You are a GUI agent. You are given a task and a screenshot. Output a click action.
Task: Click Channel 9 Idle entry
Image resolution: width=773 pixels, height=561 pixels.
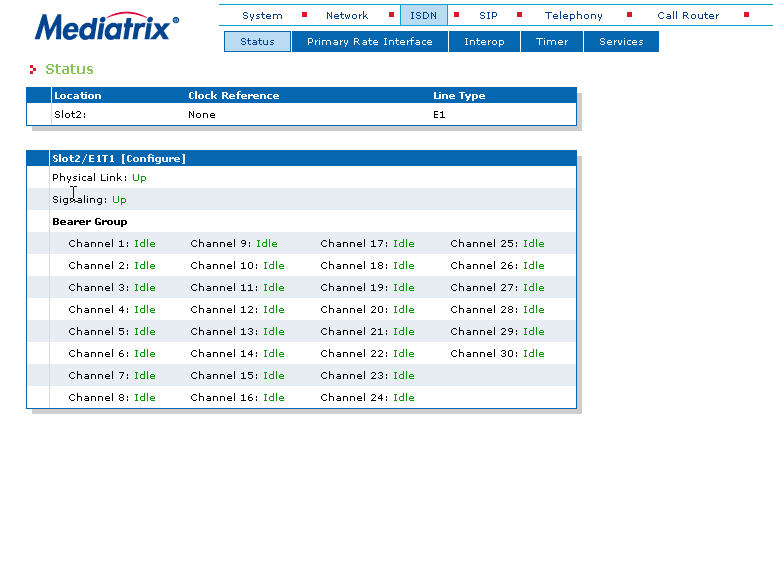(x=234, y=244)
